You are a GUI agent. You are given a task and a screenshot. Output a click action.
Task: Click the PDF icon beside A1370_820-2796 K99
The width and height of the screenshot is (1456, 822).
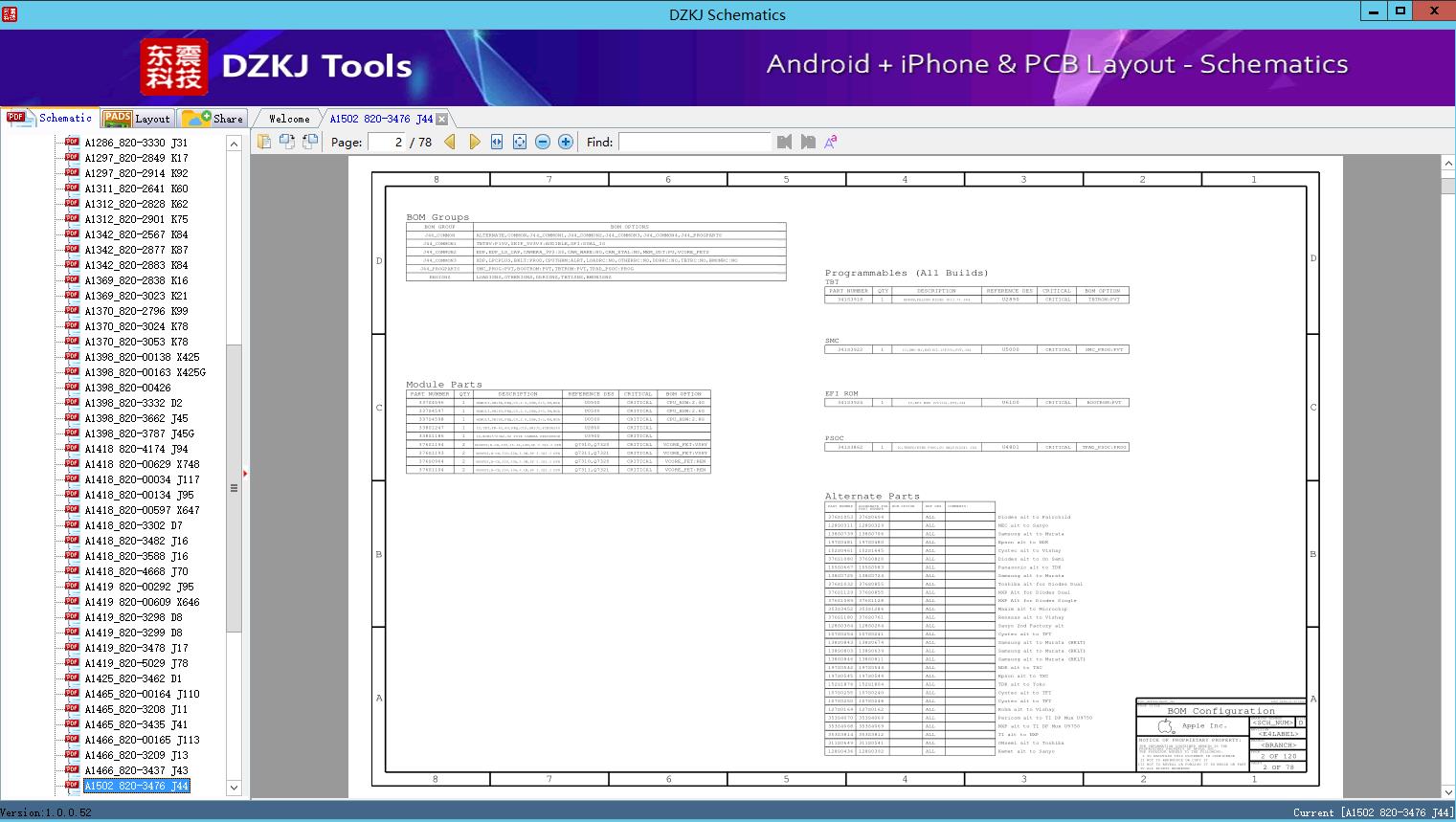point(72,311)
